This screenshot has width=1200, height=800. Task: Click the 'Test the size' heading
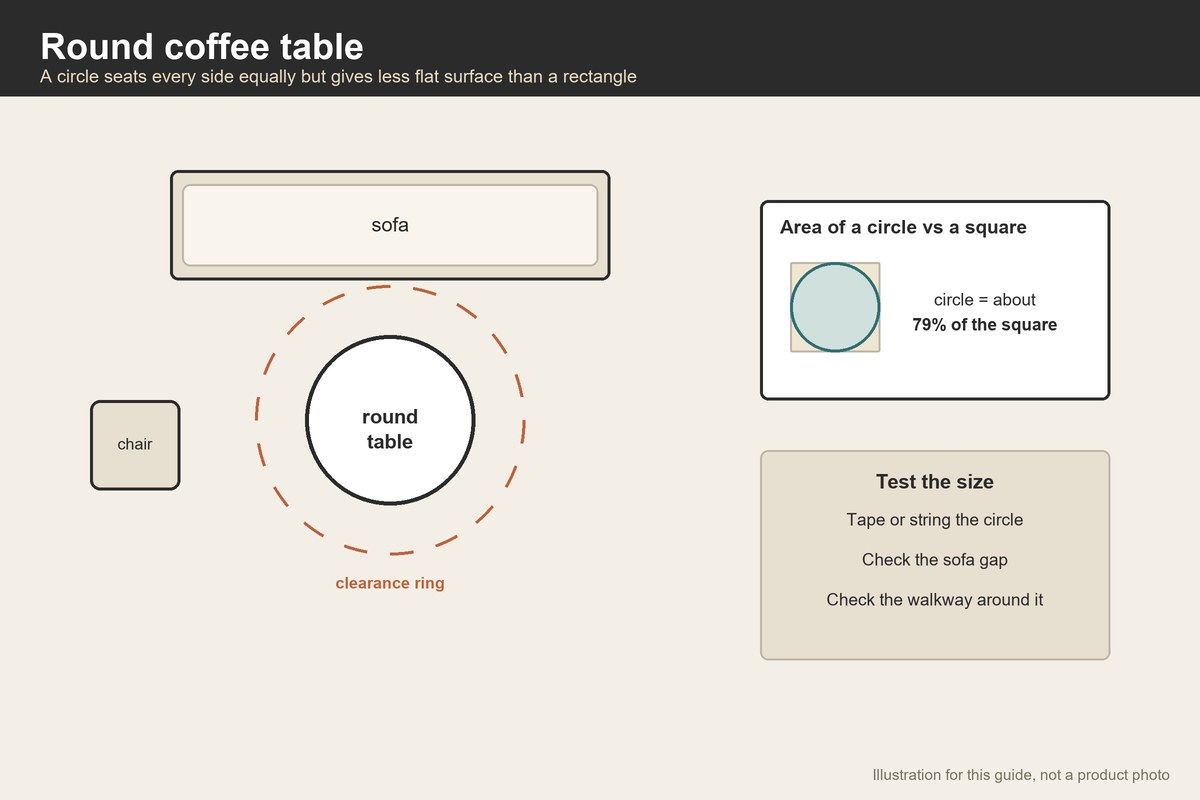coord(935,482)
